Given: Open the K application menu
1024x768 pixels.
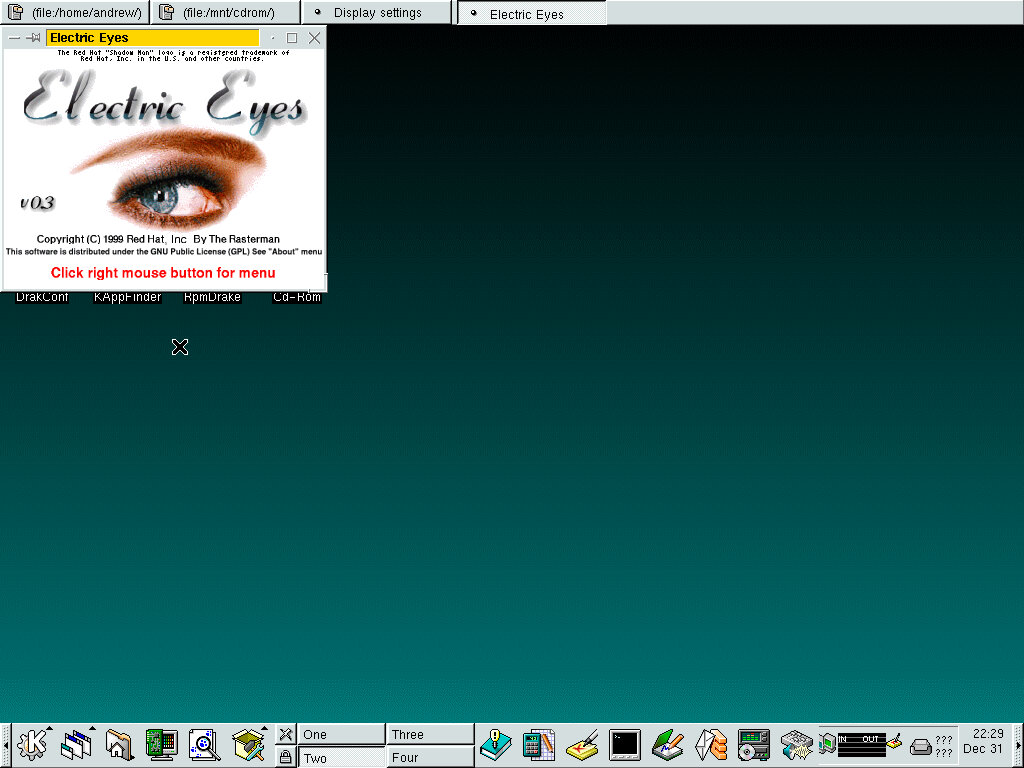Looking at the screenshot, I should (x=33, y=745).
